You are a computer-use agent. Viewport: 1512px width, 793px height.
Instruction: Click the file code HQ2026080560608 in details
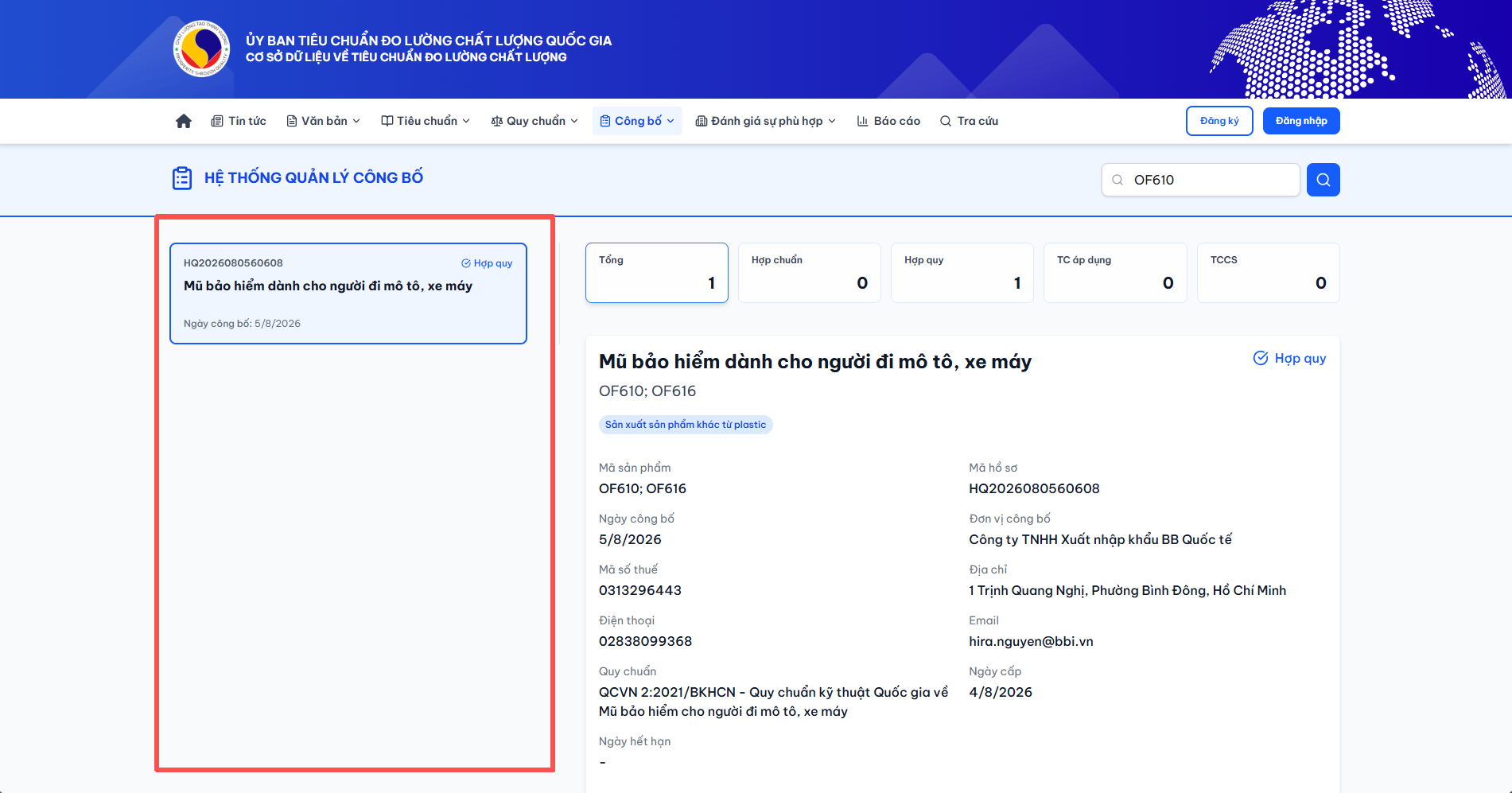point(1034,488)
